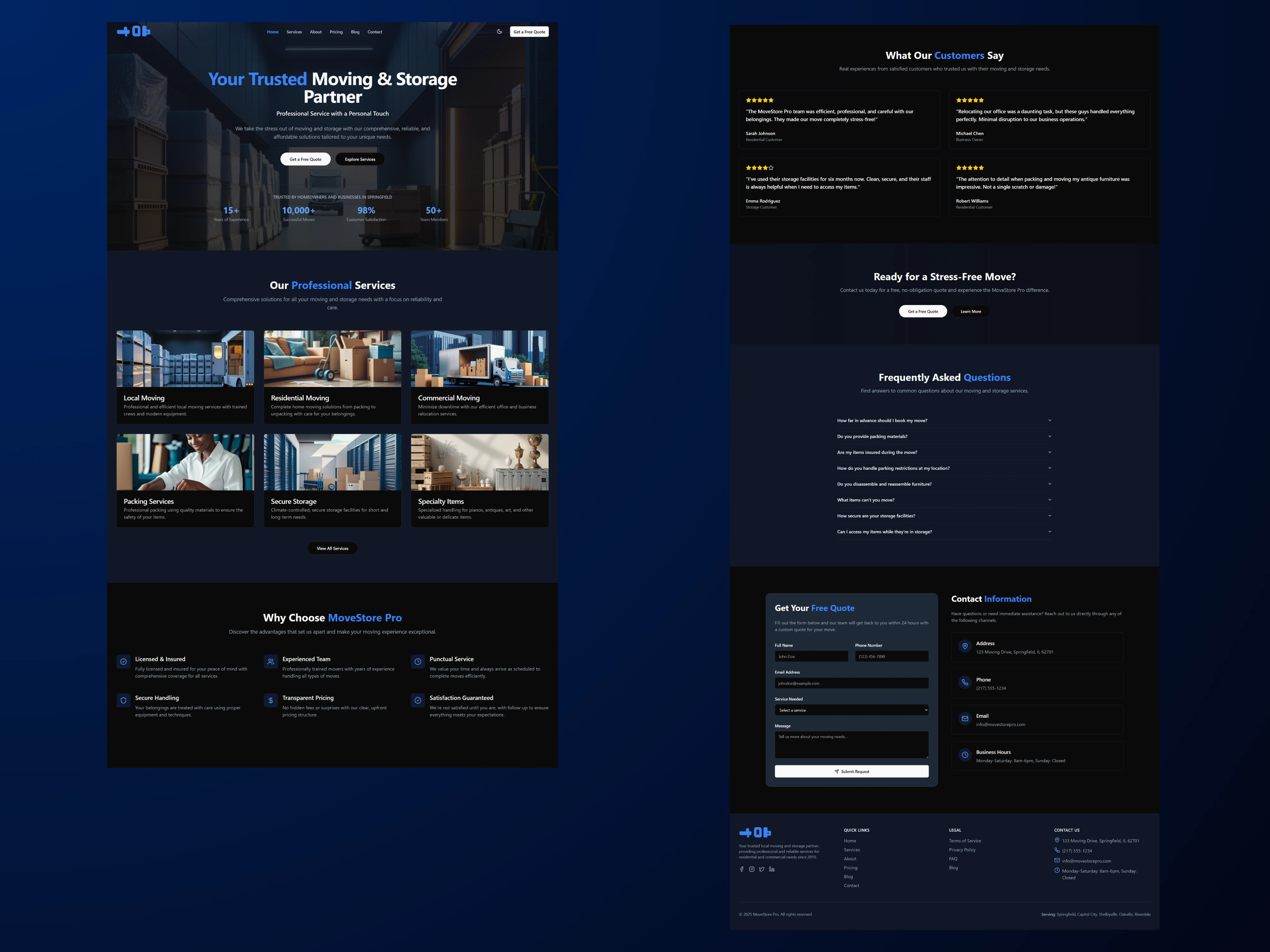
Task: Expand 'Do you disassemble and reassemble furniture?'
Action: pos(945,484)
